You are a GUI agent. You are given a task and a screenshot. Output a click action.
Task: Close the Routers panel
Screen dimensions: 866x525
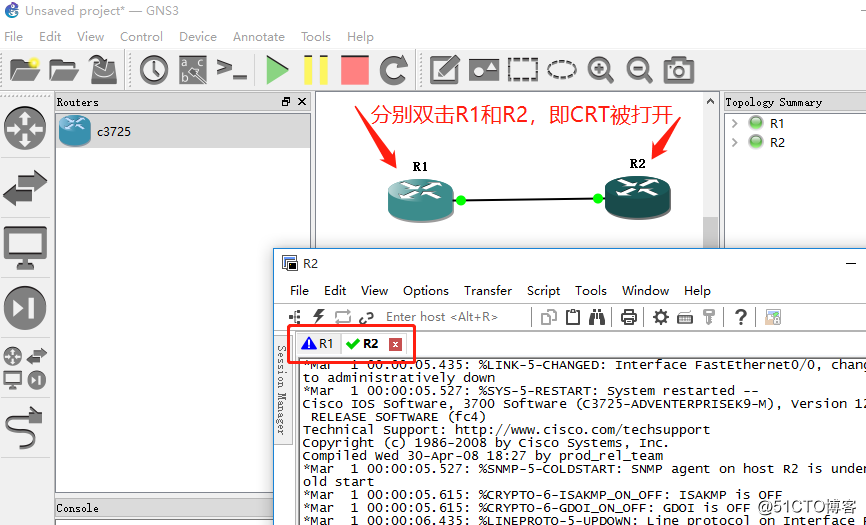[x=302, y=102]
